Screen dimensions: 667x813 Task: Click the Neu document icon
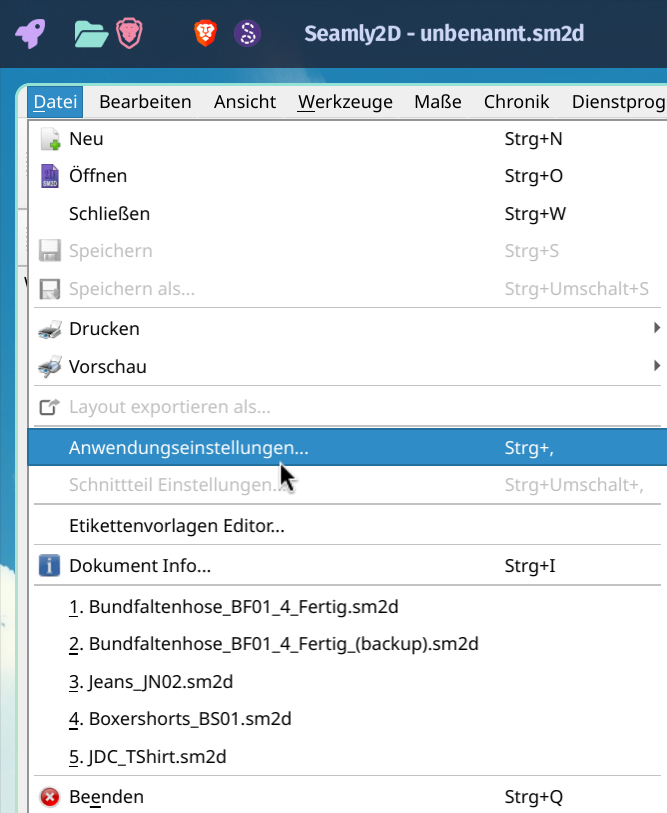(49, 139)
